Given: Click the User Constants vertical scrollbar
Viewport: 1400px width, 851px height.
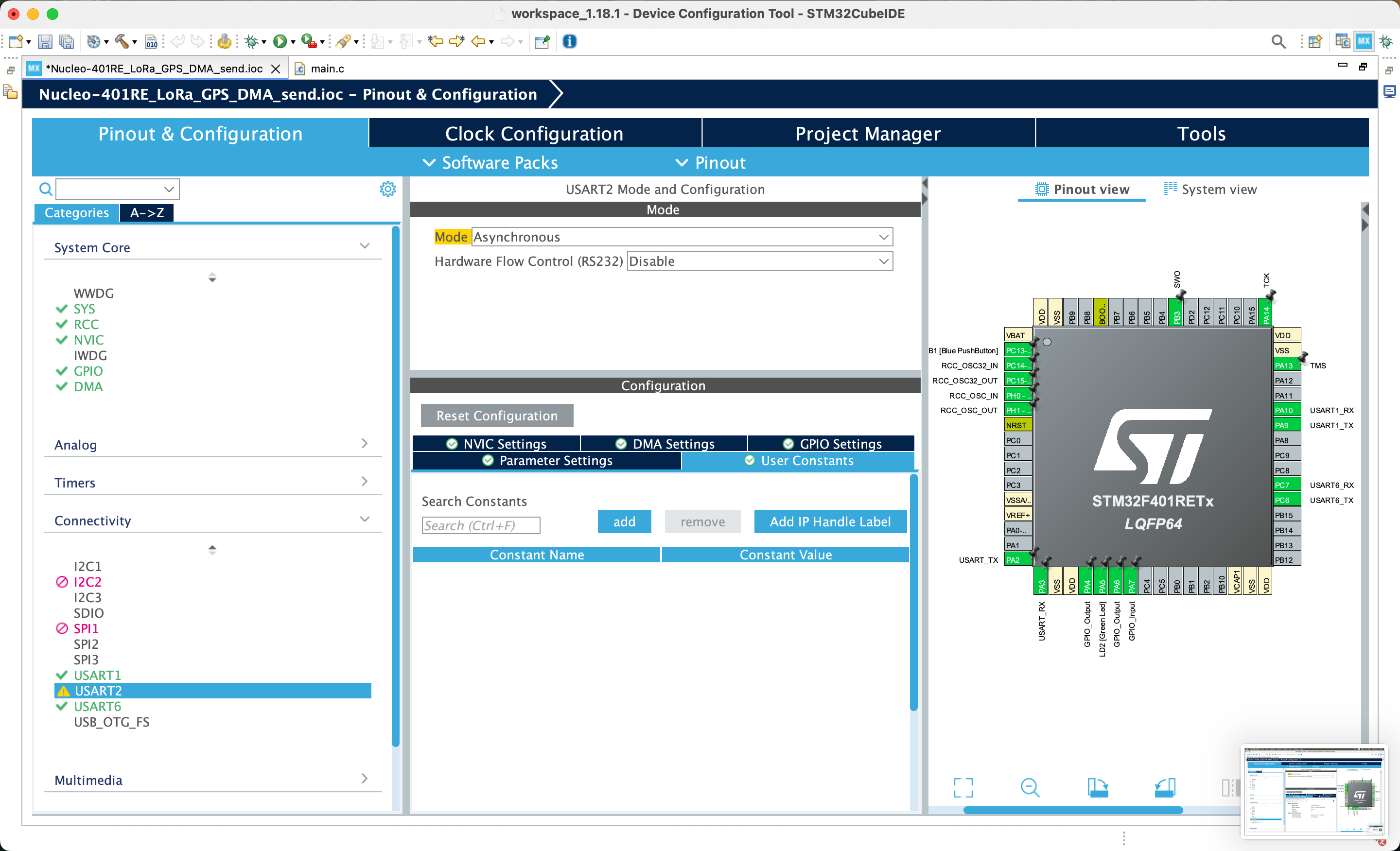Looking at the screenshot, I should pyautogui.click(x=914, y=592).
